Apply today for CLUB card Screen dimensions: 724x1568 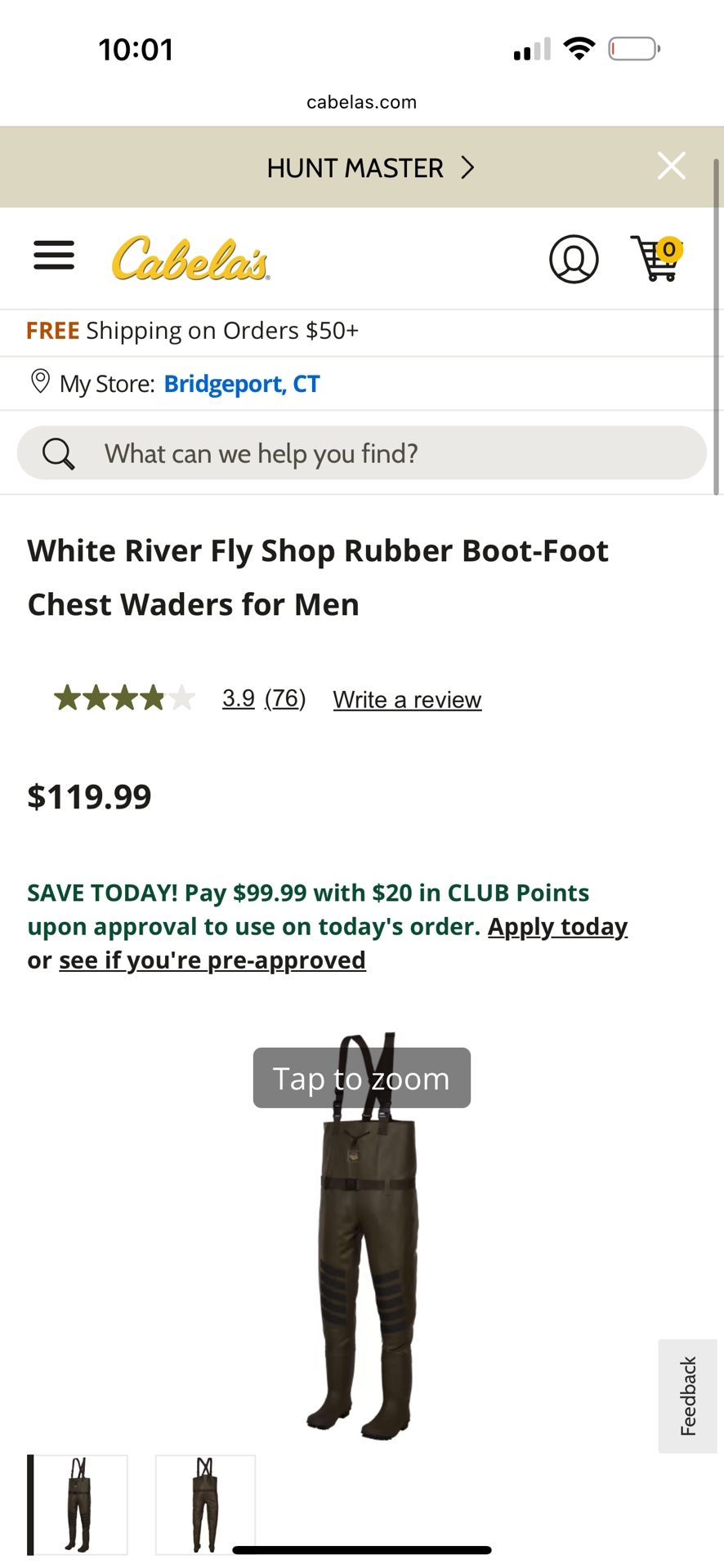[x=557, y=927]
